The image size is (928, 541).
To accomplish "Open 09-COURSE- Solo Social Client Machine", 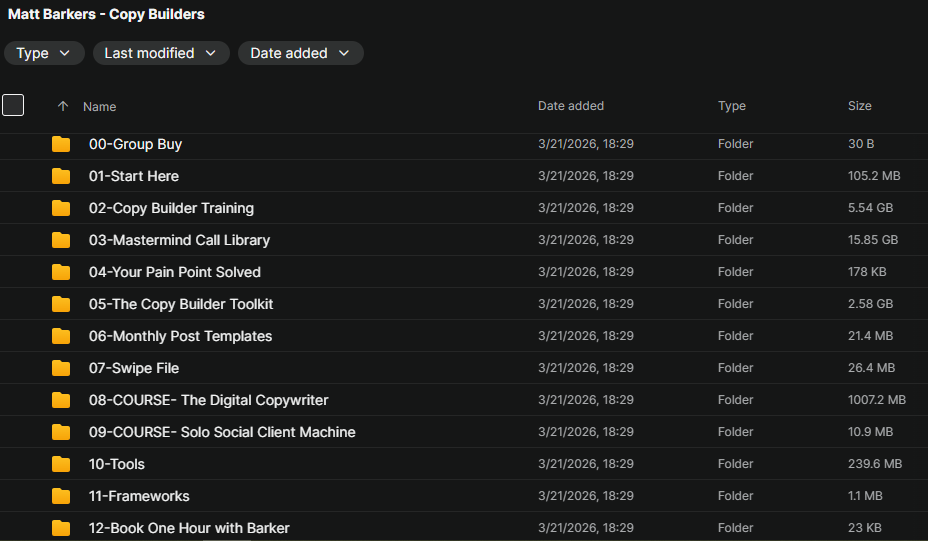I will 222,432.
